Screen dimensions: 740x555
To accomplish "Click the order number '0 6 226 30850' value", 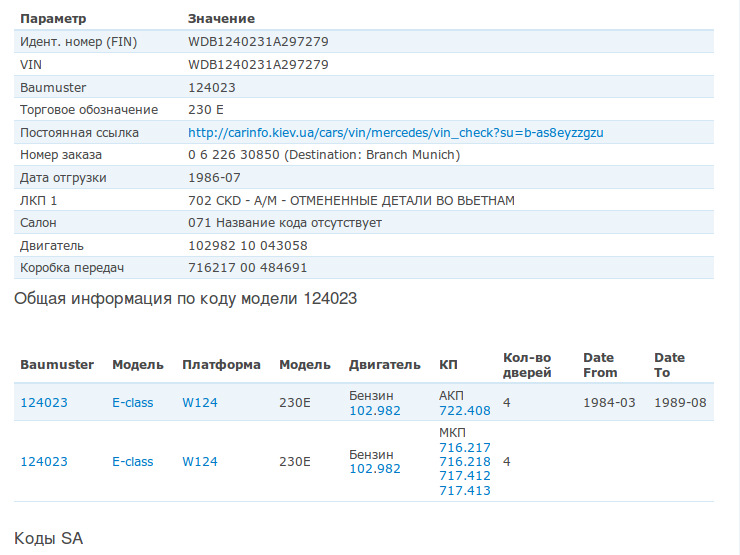I will point(234,155).
